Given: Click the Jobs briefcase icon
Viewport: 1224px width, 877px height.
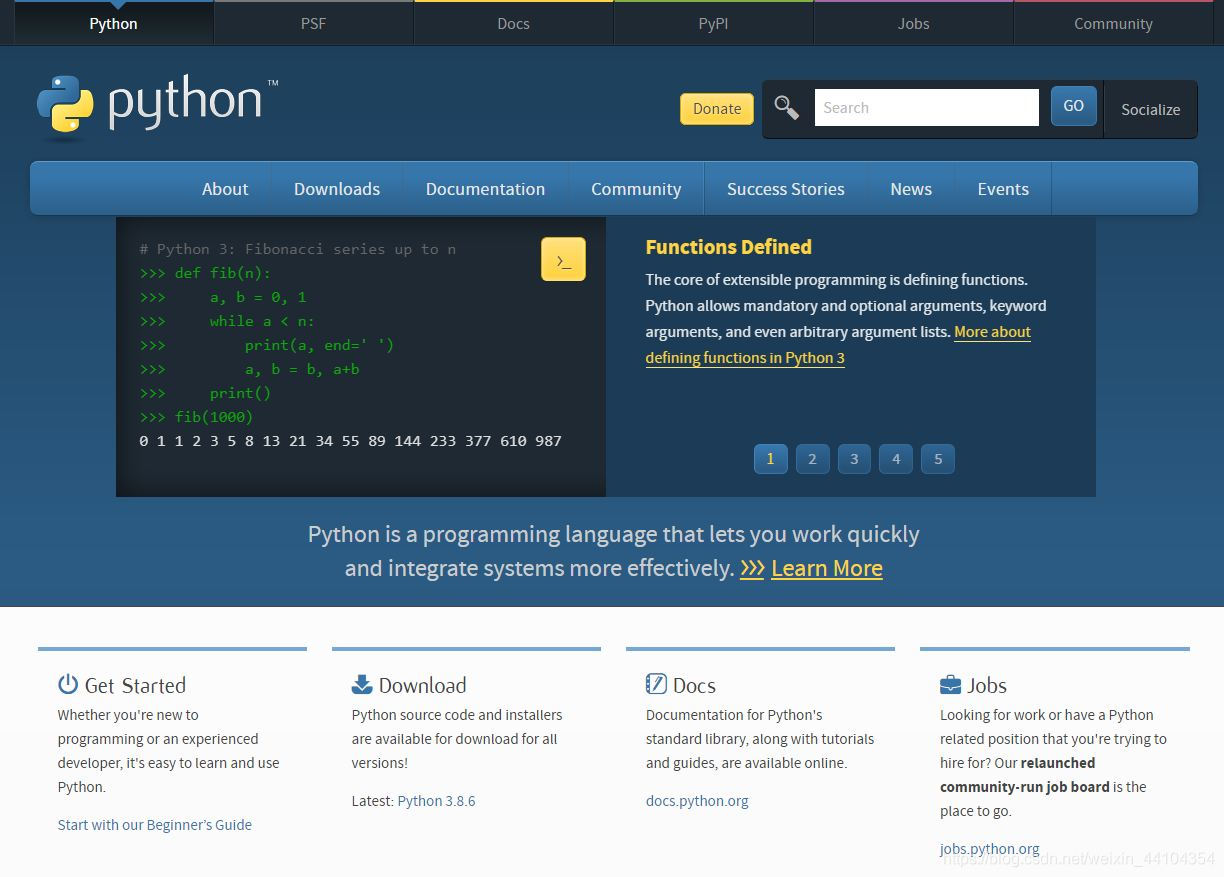Looking at the screenshot, I should tap(950, 684).
